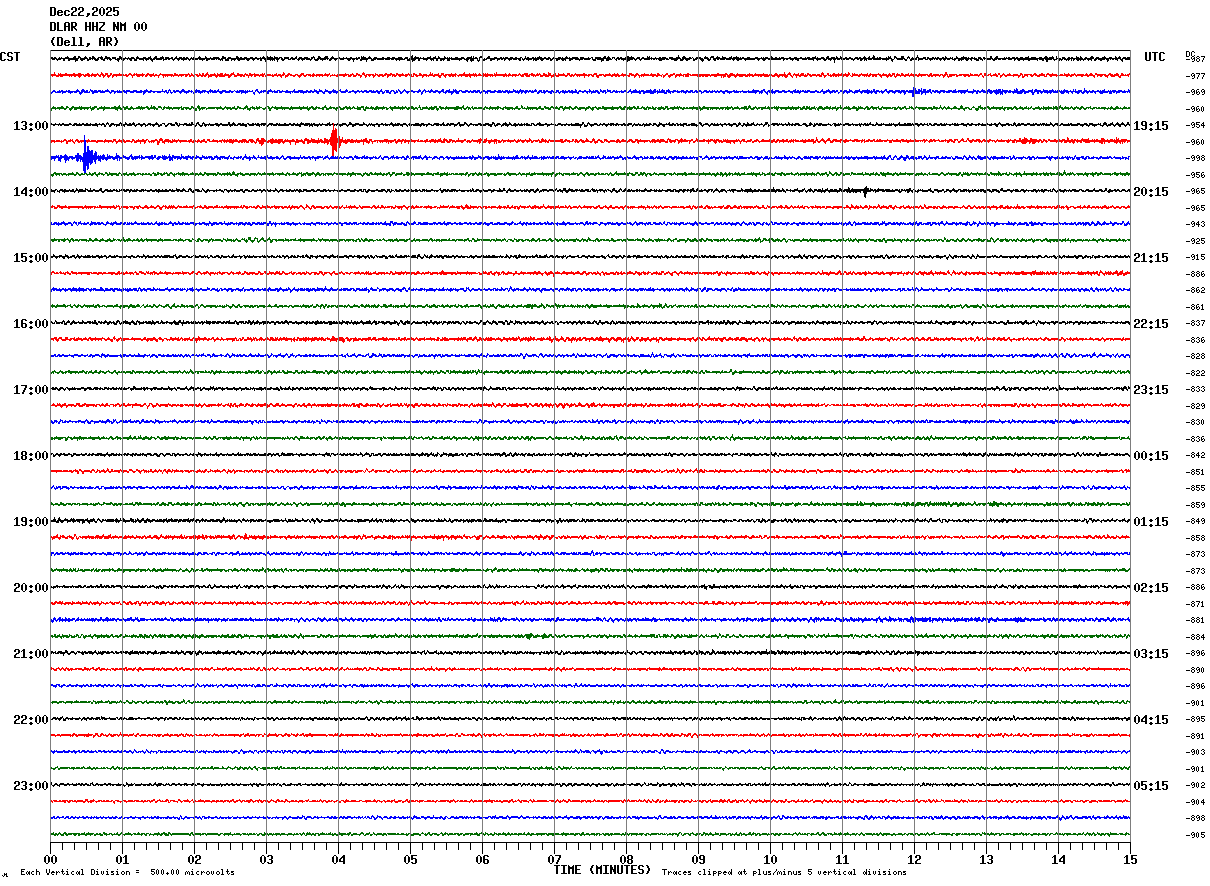1210x886 pixels.
Task: Click the DLAR HHZ NM 00 station label
Action: [x=98, y=27]
